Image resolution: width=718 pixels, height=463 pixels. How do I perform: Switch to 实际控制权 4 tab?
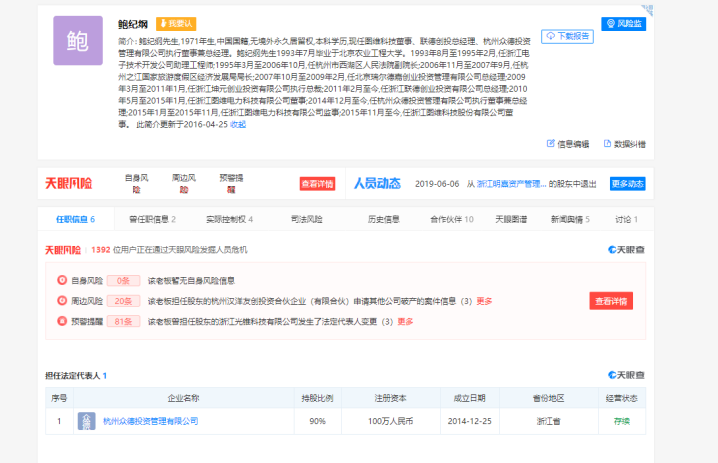229,219
